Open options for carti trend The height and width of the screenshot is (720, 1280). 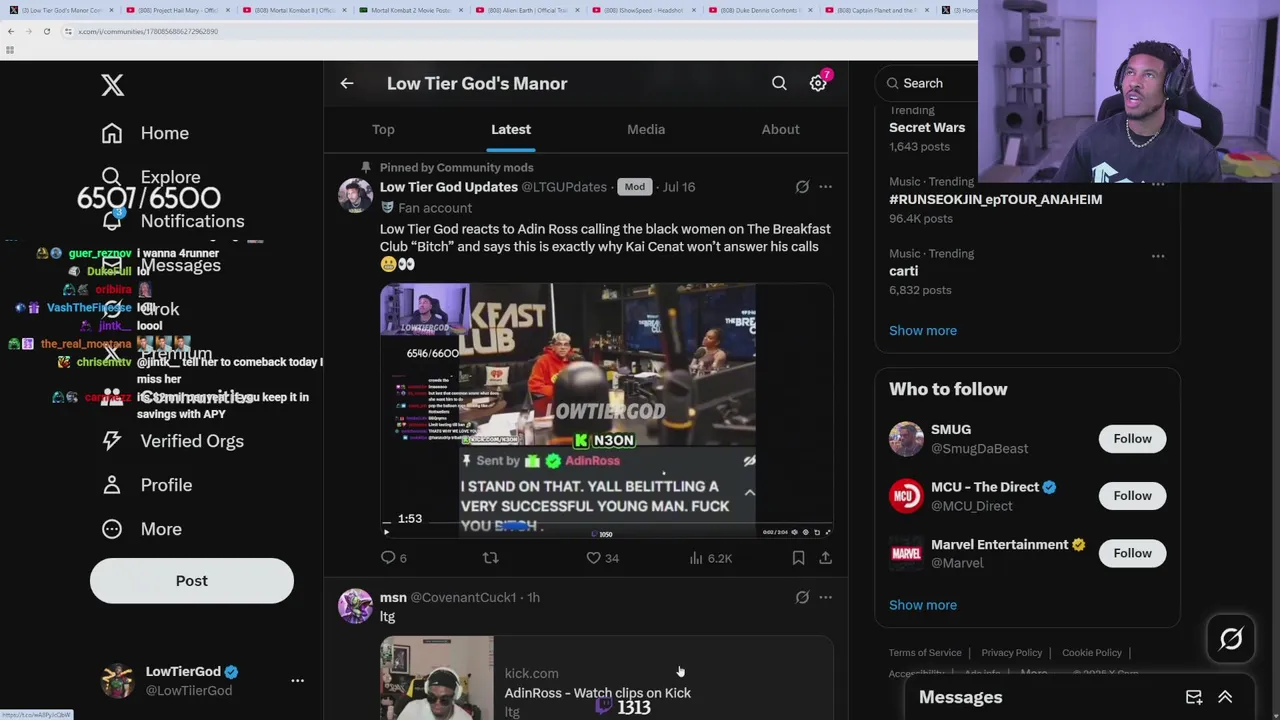(1157, 256)
